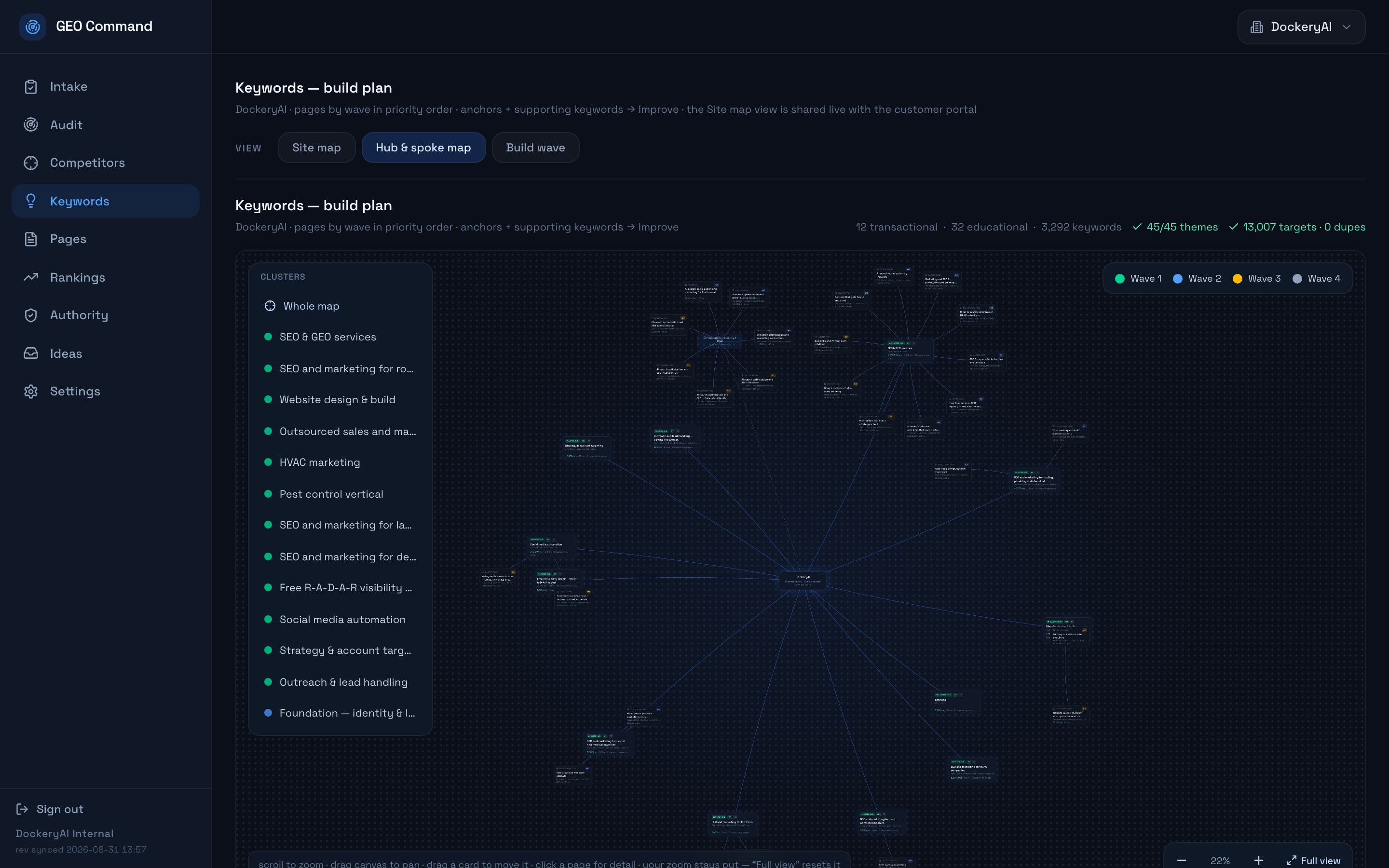Open the Intake section
Screen dimensions: 1389x868
[106, 87]
